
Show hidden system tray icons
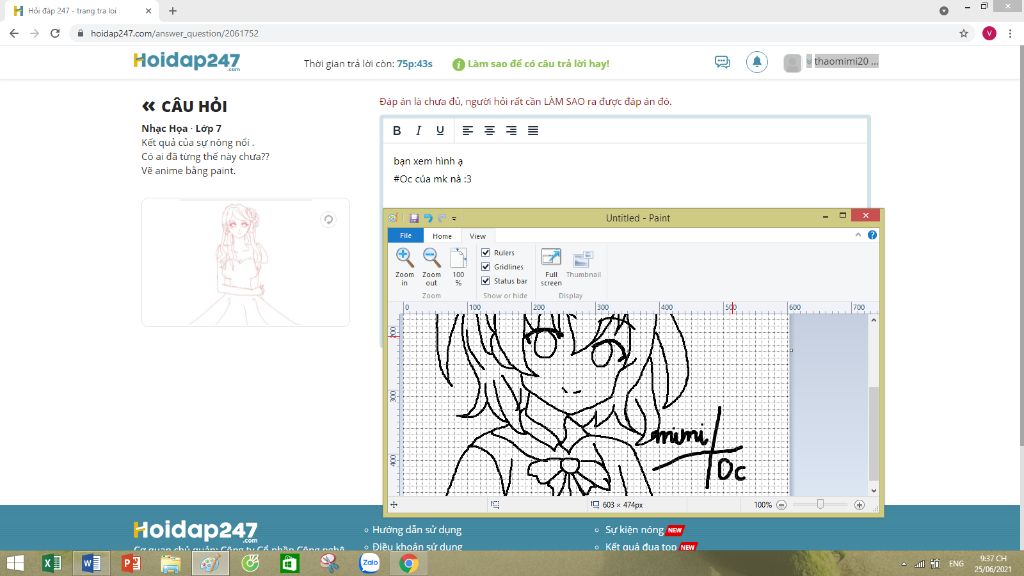pos(904,564)
